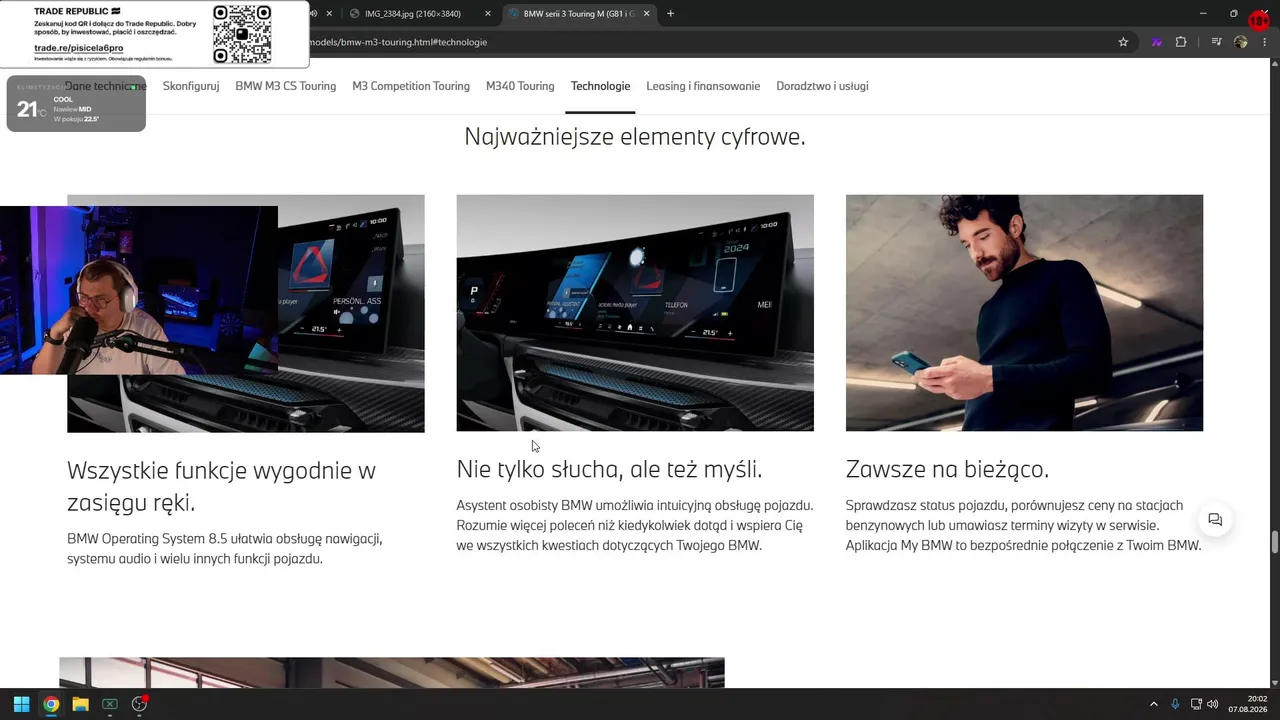The width and height of the screenshot is (1280, 720).
Task: Open the Chrome profile avatar
Action: tap(1241, 42)
